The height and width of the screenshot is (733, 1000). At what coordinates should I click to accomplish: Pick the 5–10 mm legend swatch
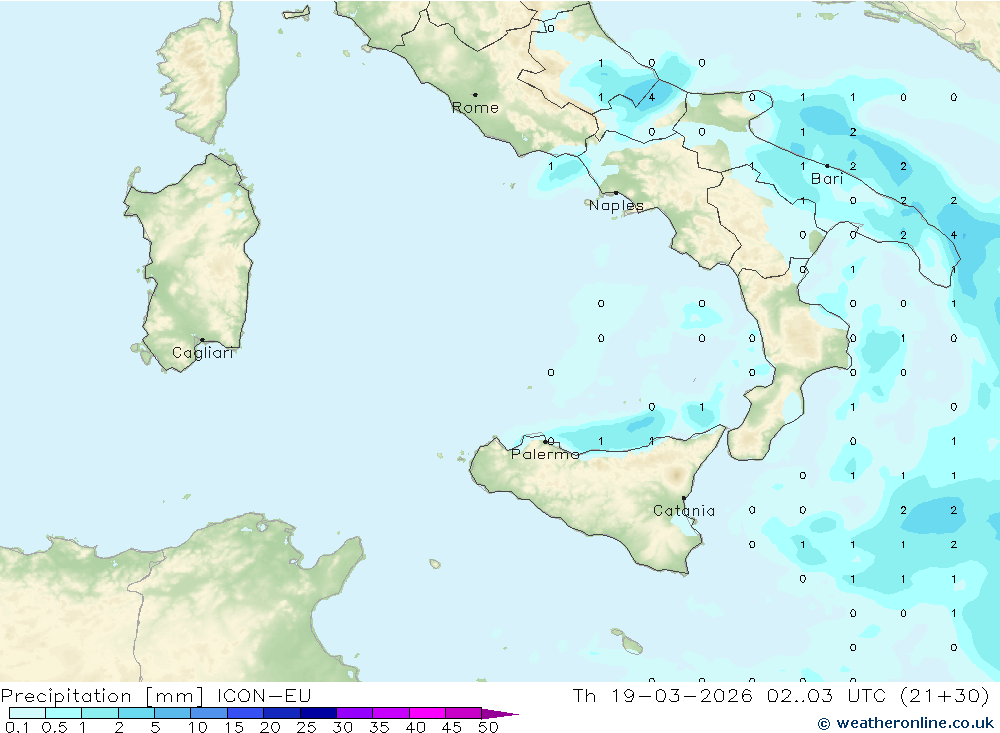click(173, 713)
